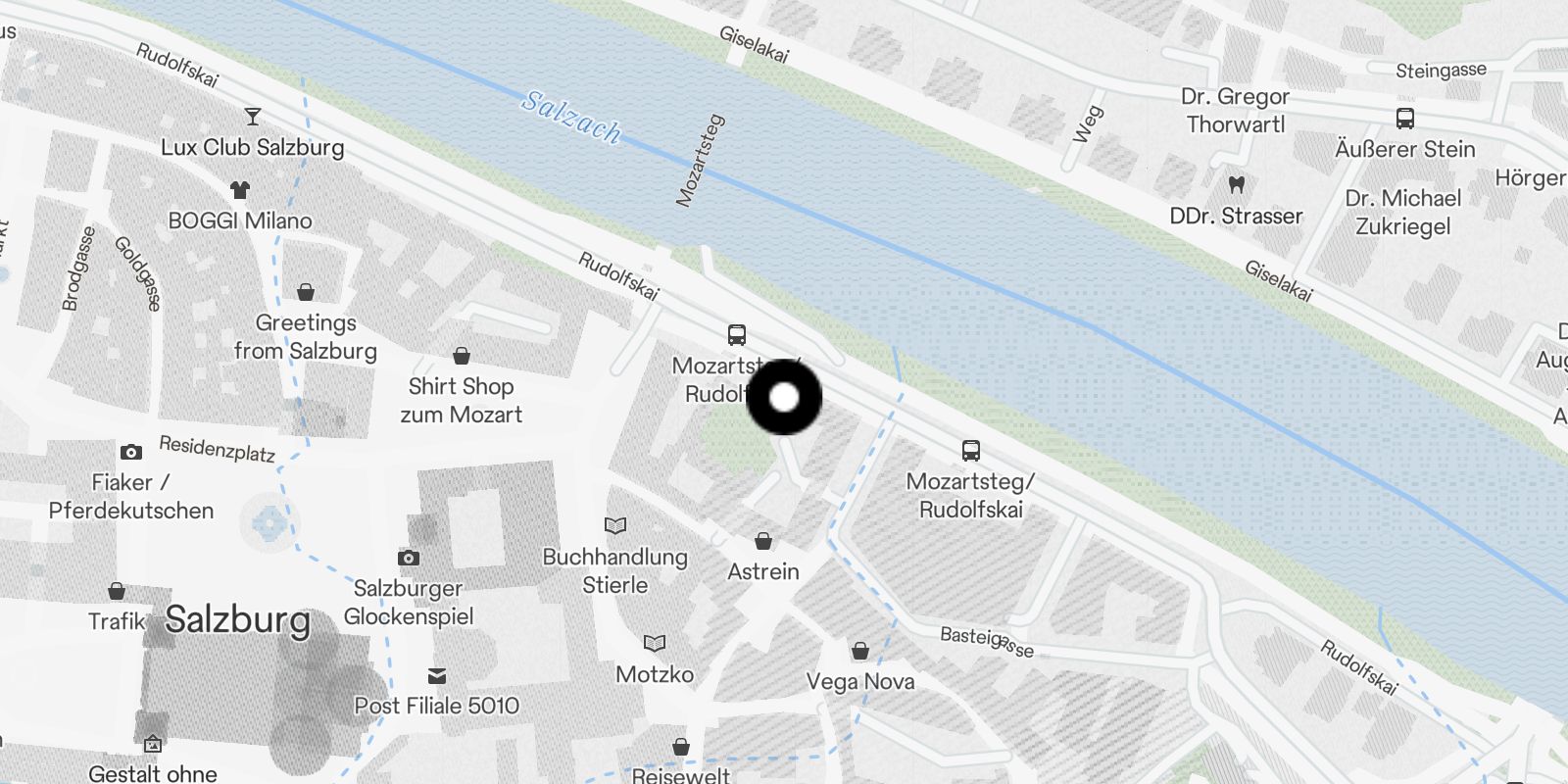Click the Äußerer Stein bus stop icon

pos(1405,119)
